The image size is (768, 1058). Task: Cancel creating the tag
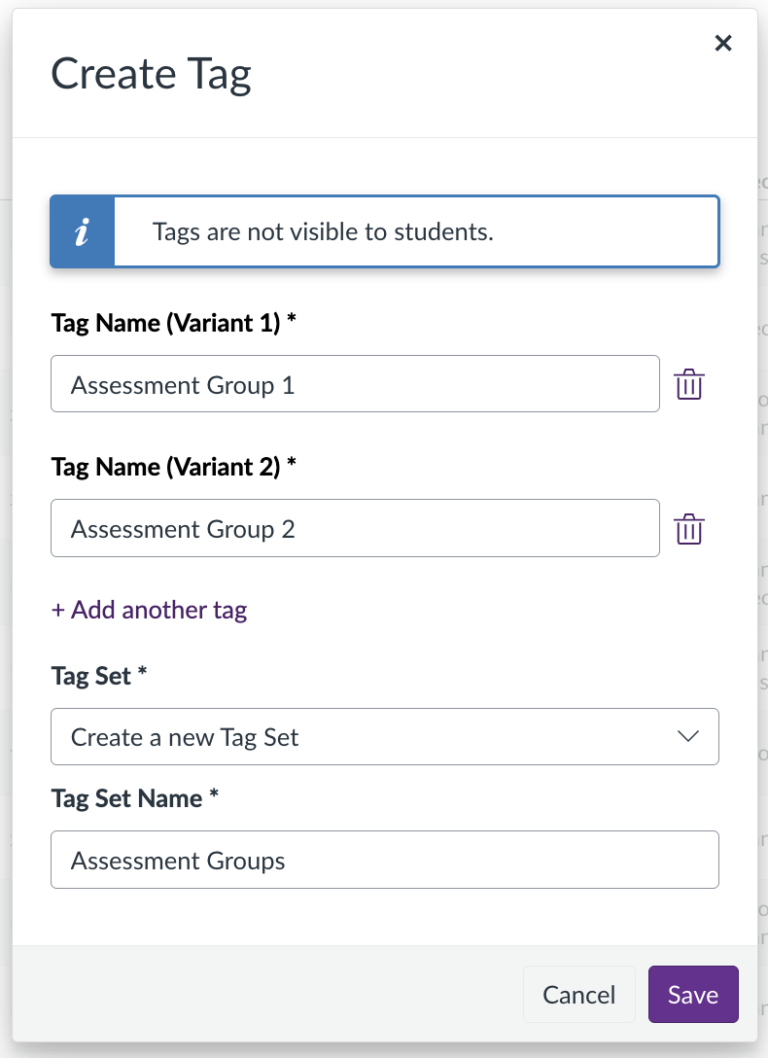579,994
